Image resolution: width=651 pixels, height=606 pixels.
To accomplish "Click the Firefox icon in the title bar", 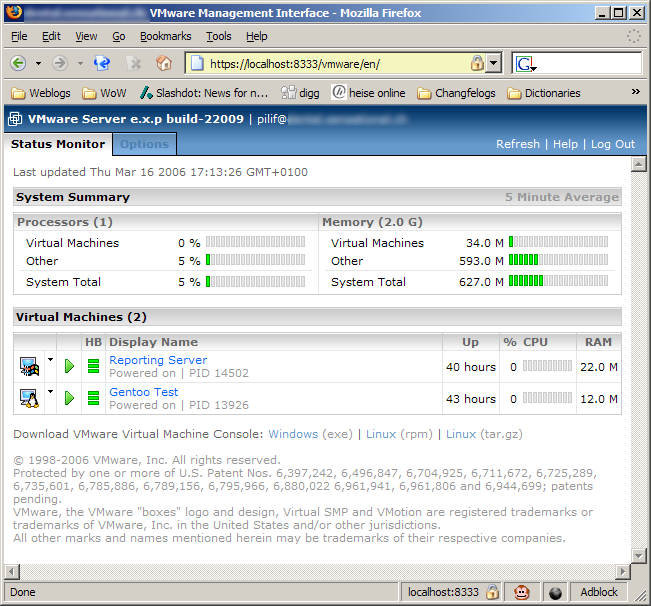I will click(14, 12).
